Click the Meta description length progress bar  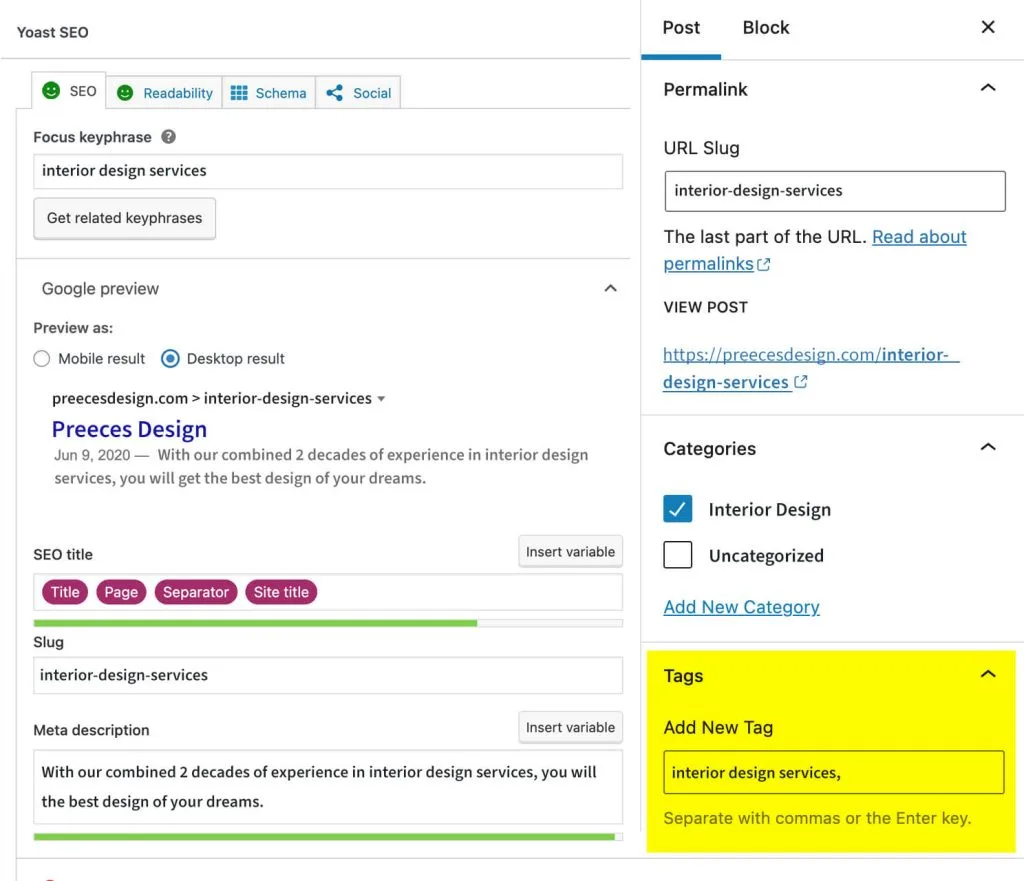coord(328,837)
